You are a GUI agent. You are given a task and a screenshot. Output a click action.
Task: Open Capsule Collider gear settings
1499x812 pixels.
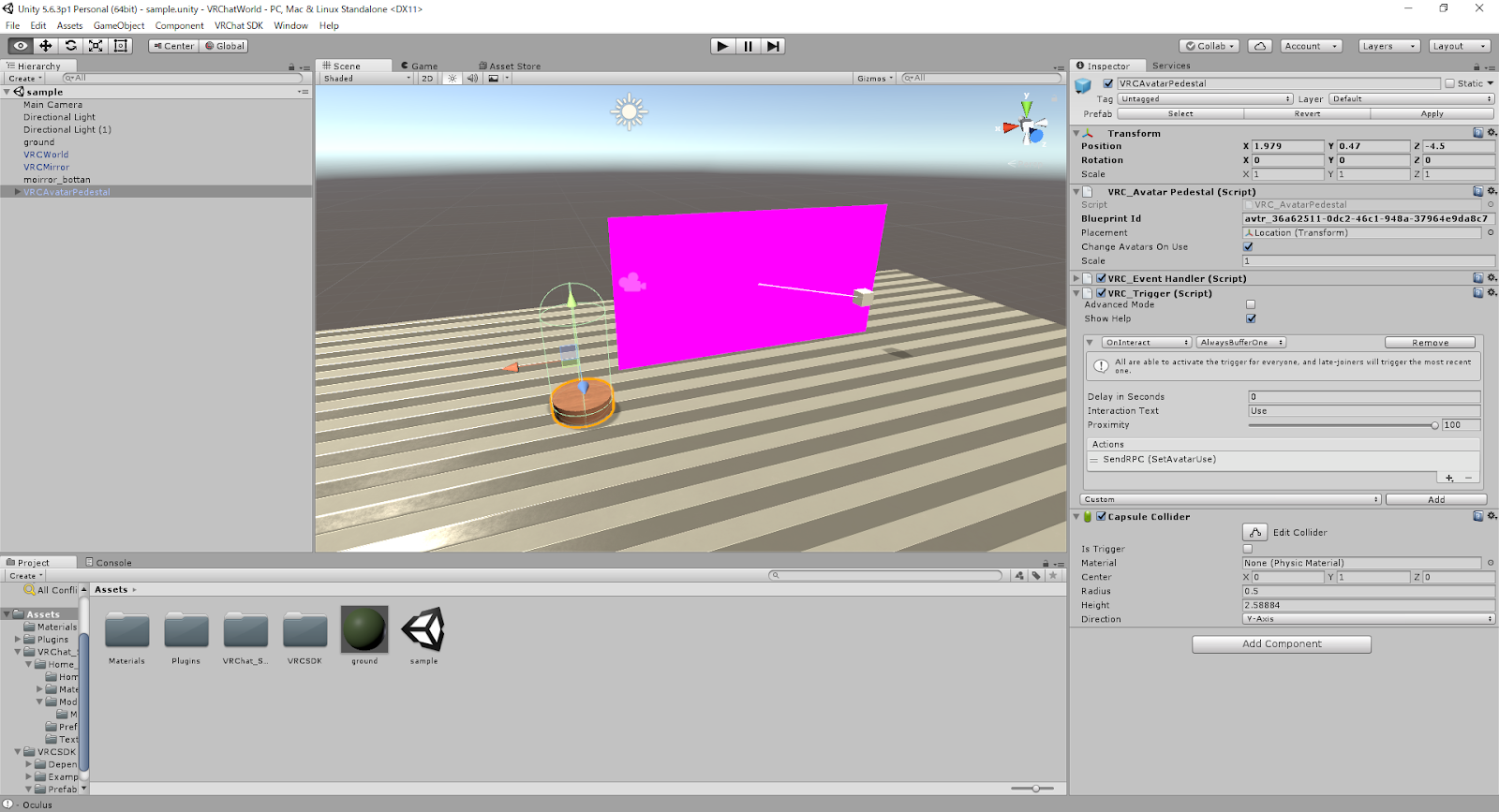pyautogui.click(x=1492, y=516)
